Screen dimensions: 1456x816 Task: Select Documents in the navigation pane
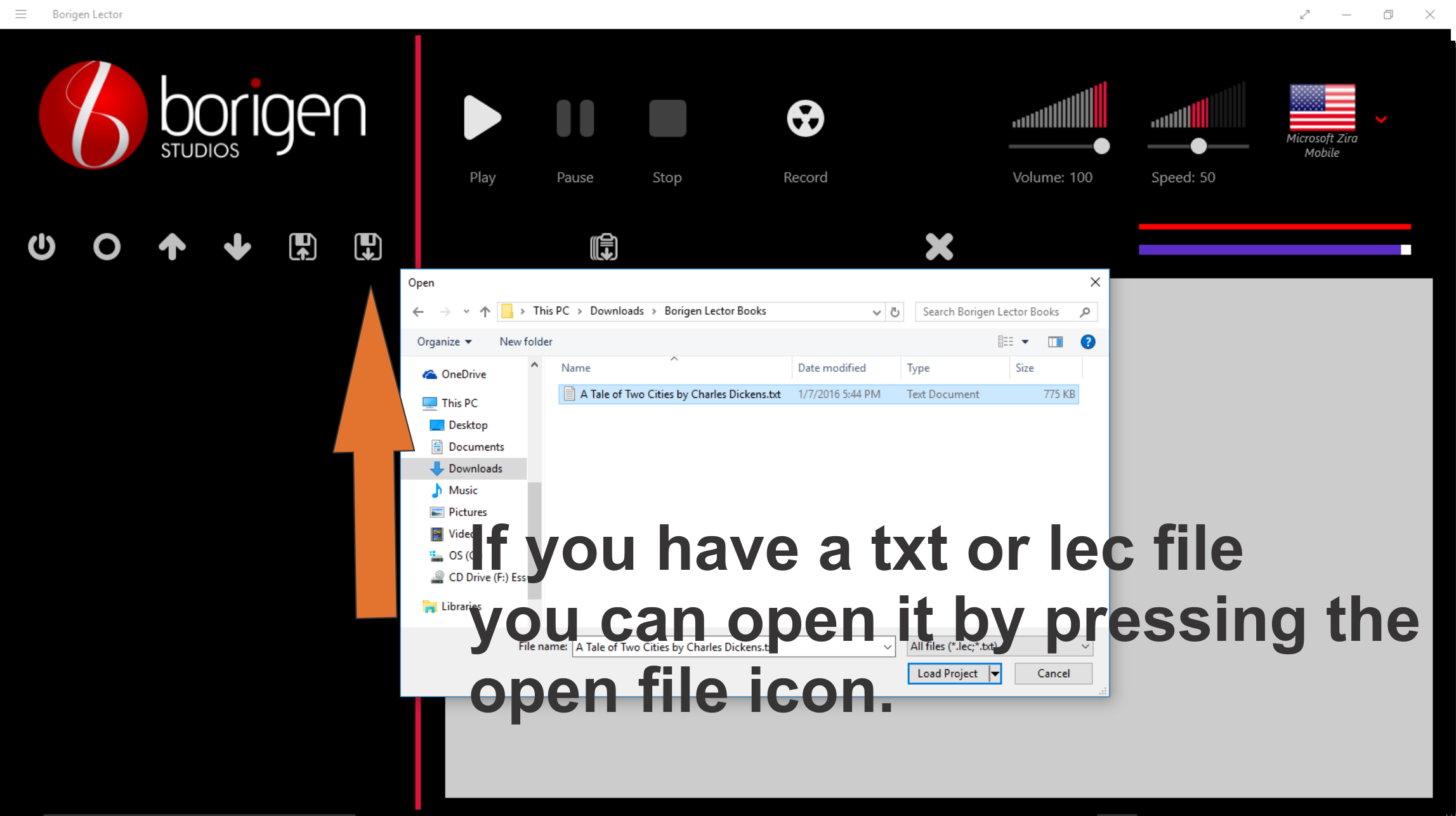point(475,447)
